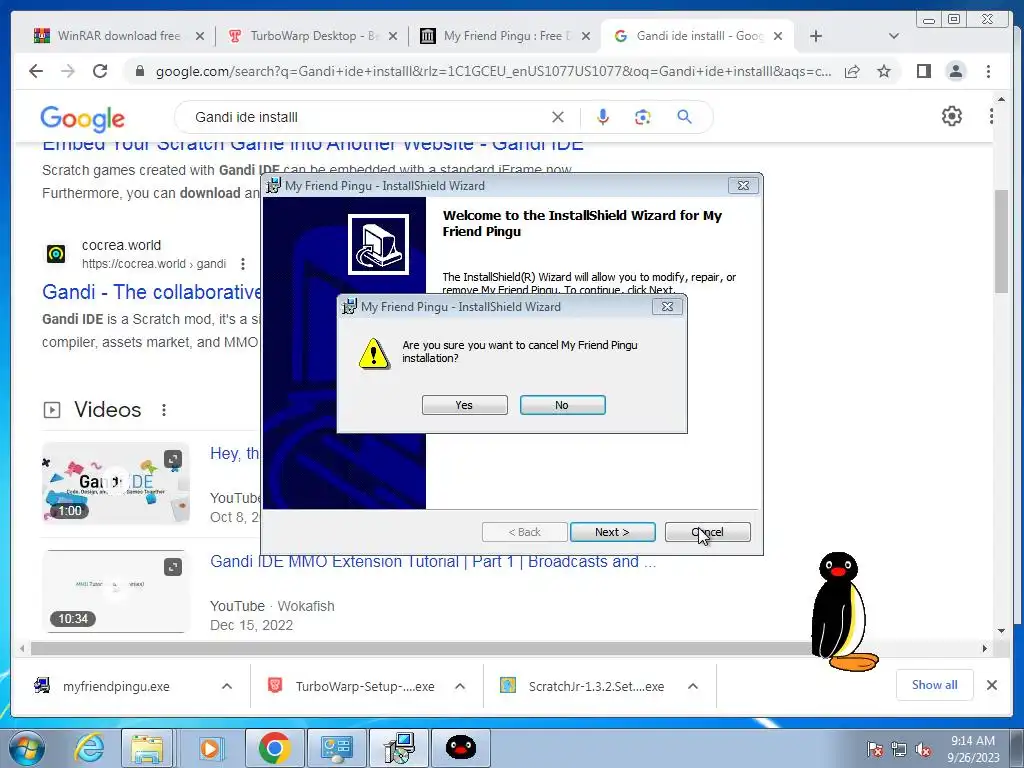
Task: Close the My Friend Pingu browser tab
Action: coord(586,37)
